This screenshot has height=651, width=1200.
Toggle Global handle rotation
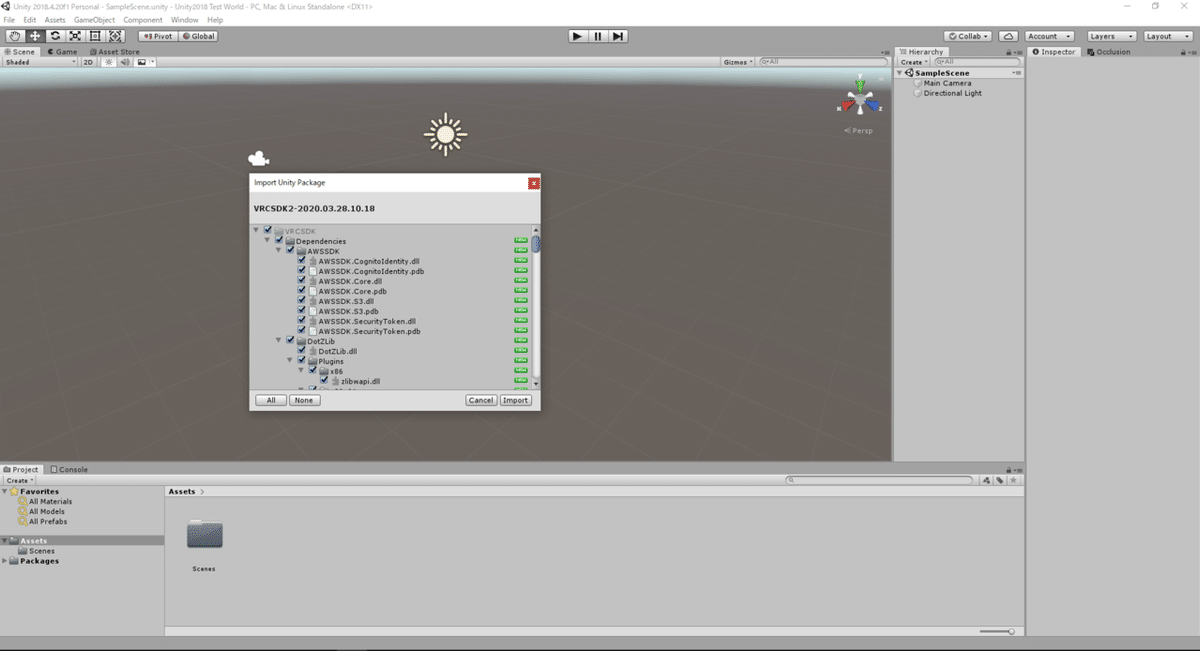click(x=198, y=36)
